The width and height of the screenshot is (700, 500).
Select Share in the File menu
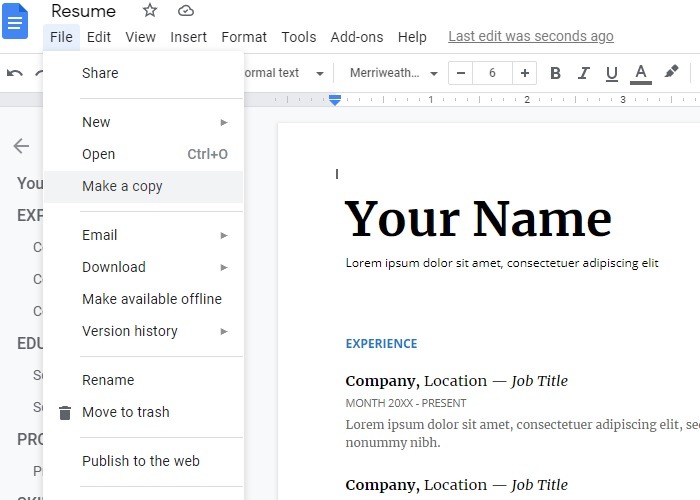pyautogui.click(x=143, y=73)
